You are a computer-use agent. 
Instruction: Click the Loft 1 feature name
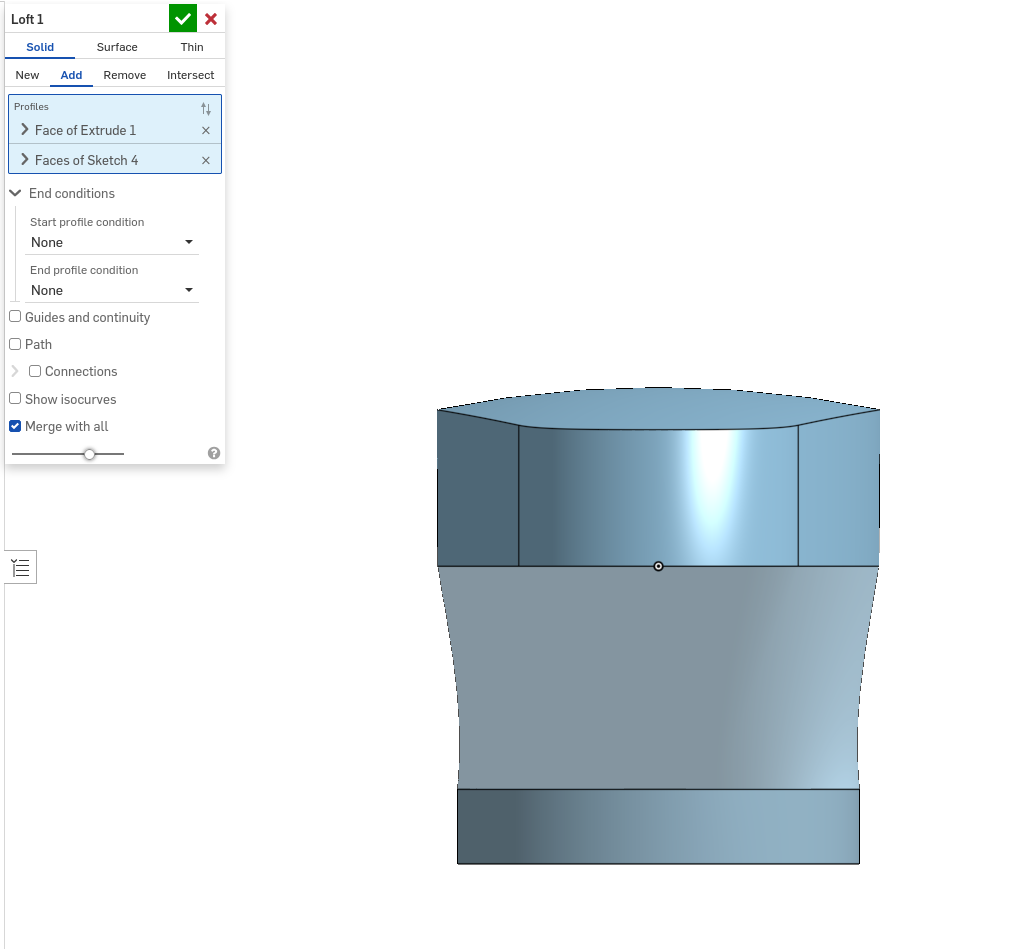[27, 19]
